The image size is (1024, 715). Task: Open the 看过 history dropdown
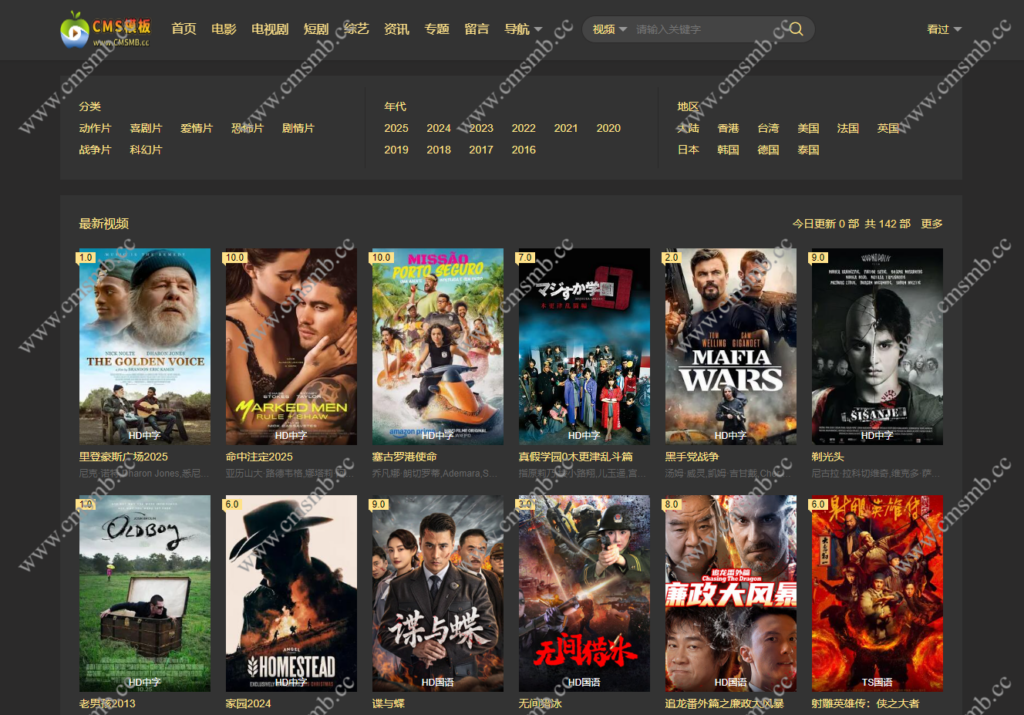coord(944,29)
